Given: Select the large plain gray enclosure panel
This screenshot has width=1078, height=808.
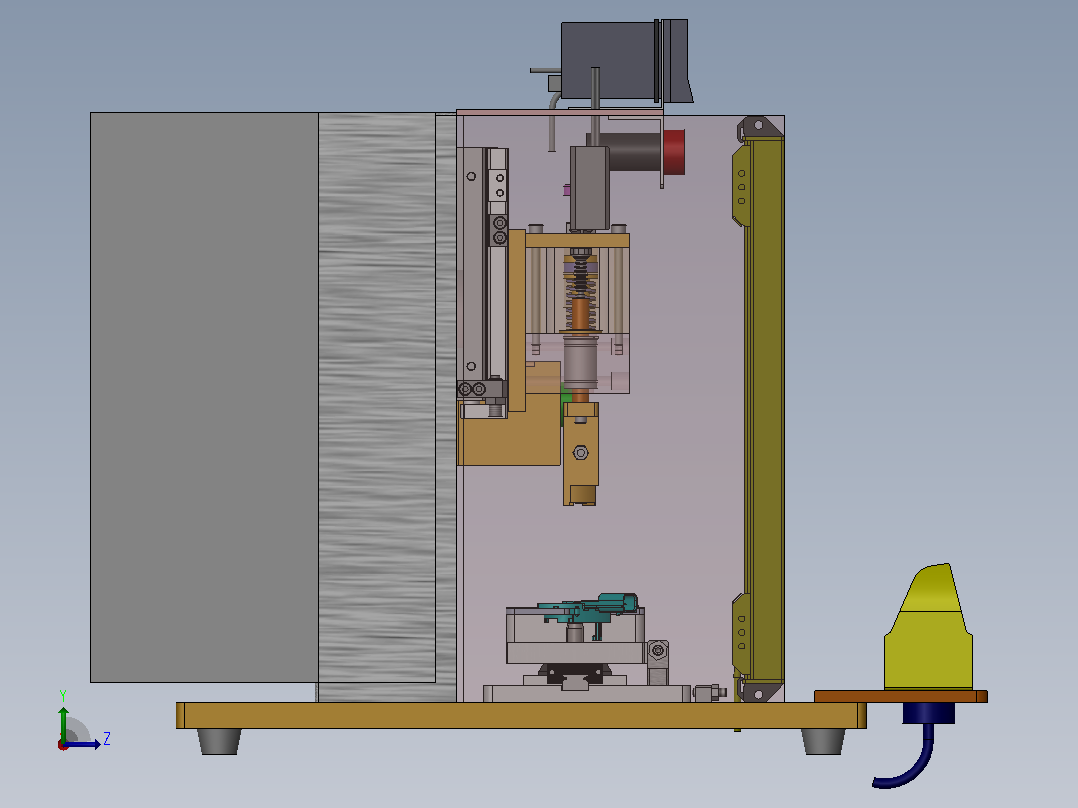Looking at the screenshot, I should coord(204,397).
